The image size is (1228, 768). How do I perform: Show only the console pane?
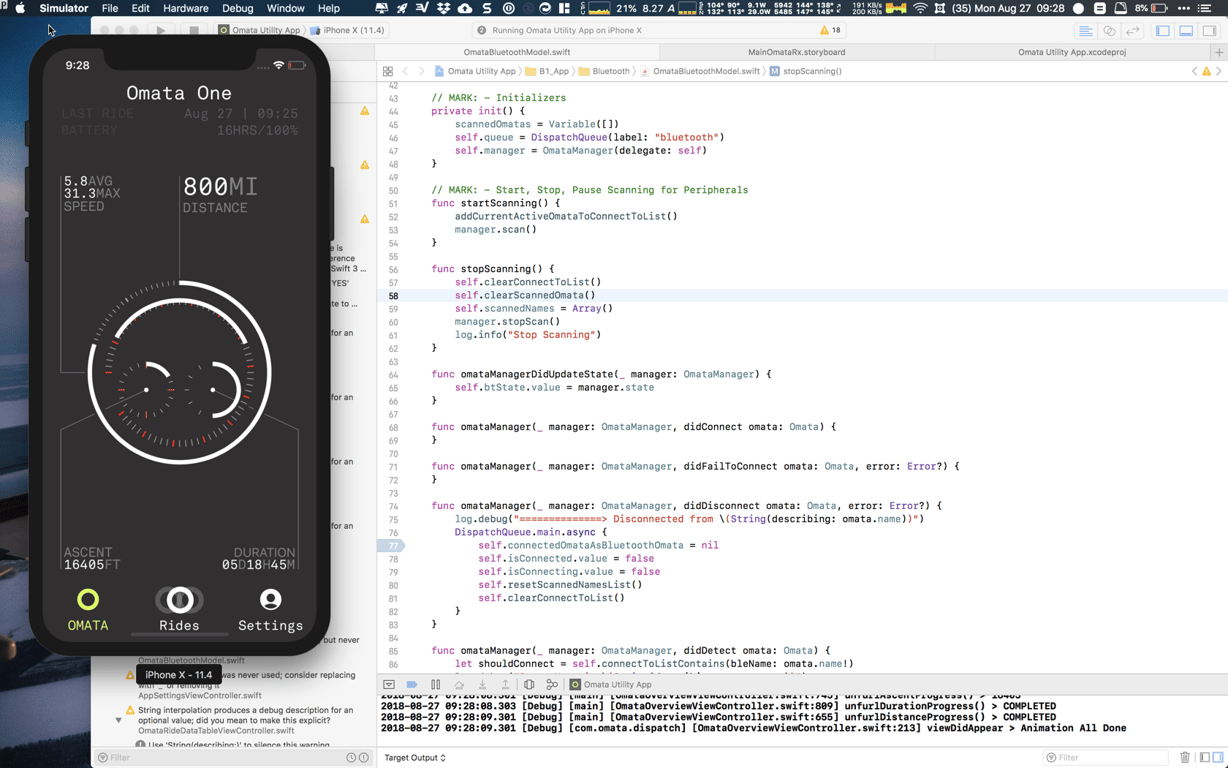[x=1218, y=758]
